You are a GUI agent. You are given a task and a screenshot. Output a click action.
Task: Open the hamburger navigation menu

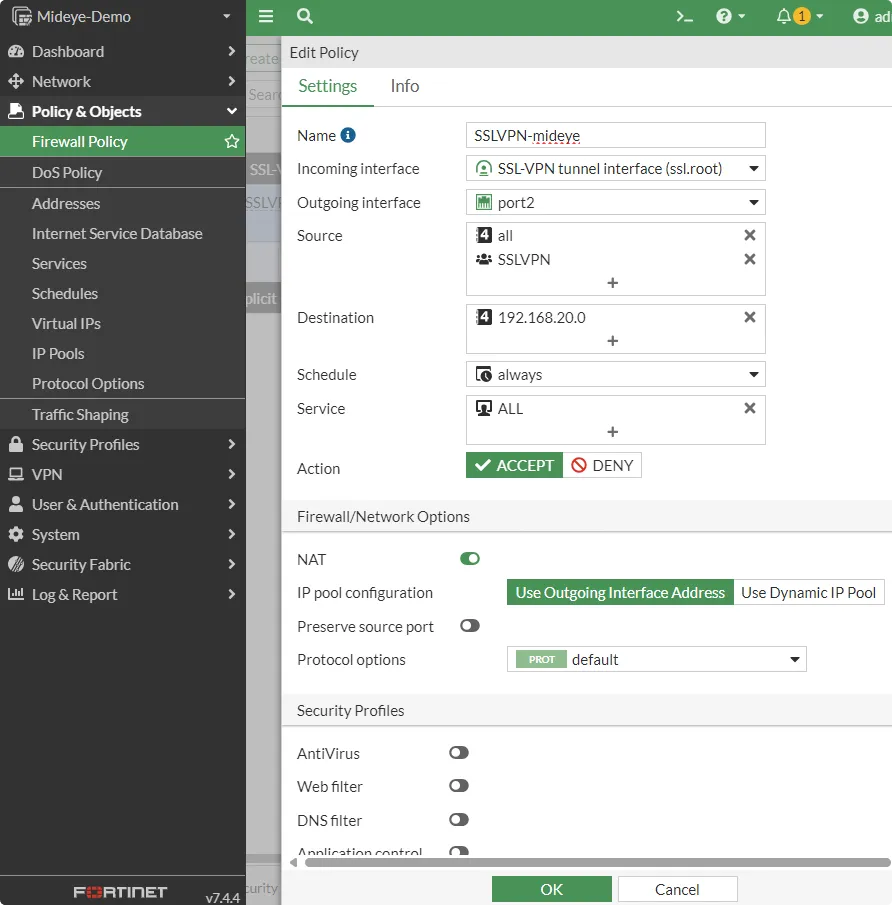pos(265,17)
